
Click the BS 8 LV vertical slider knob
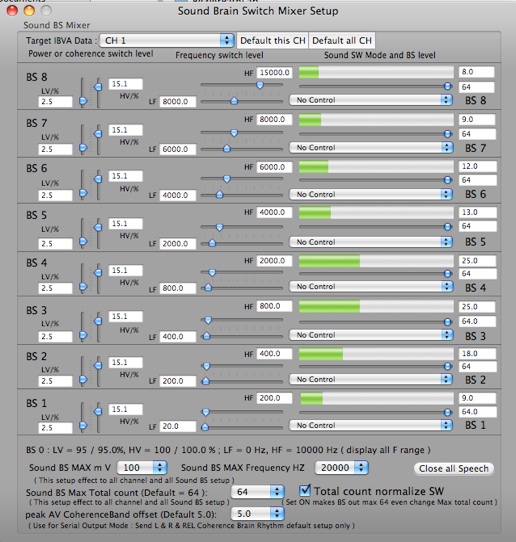(x=83, y=101)
